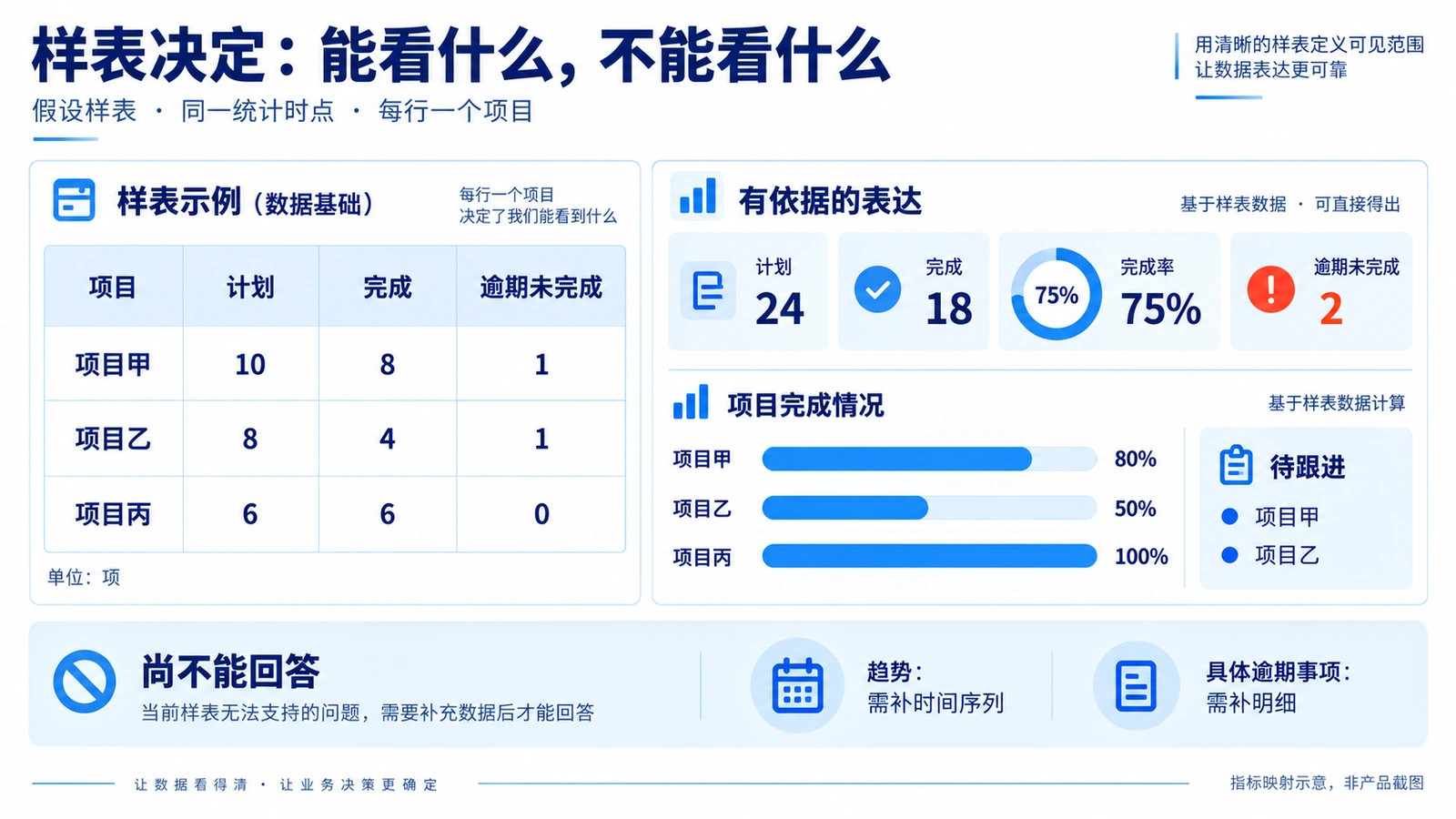Click the 项目完成情况 section heading
Screen dimensions: 1456x819
[x=805, y=405]
